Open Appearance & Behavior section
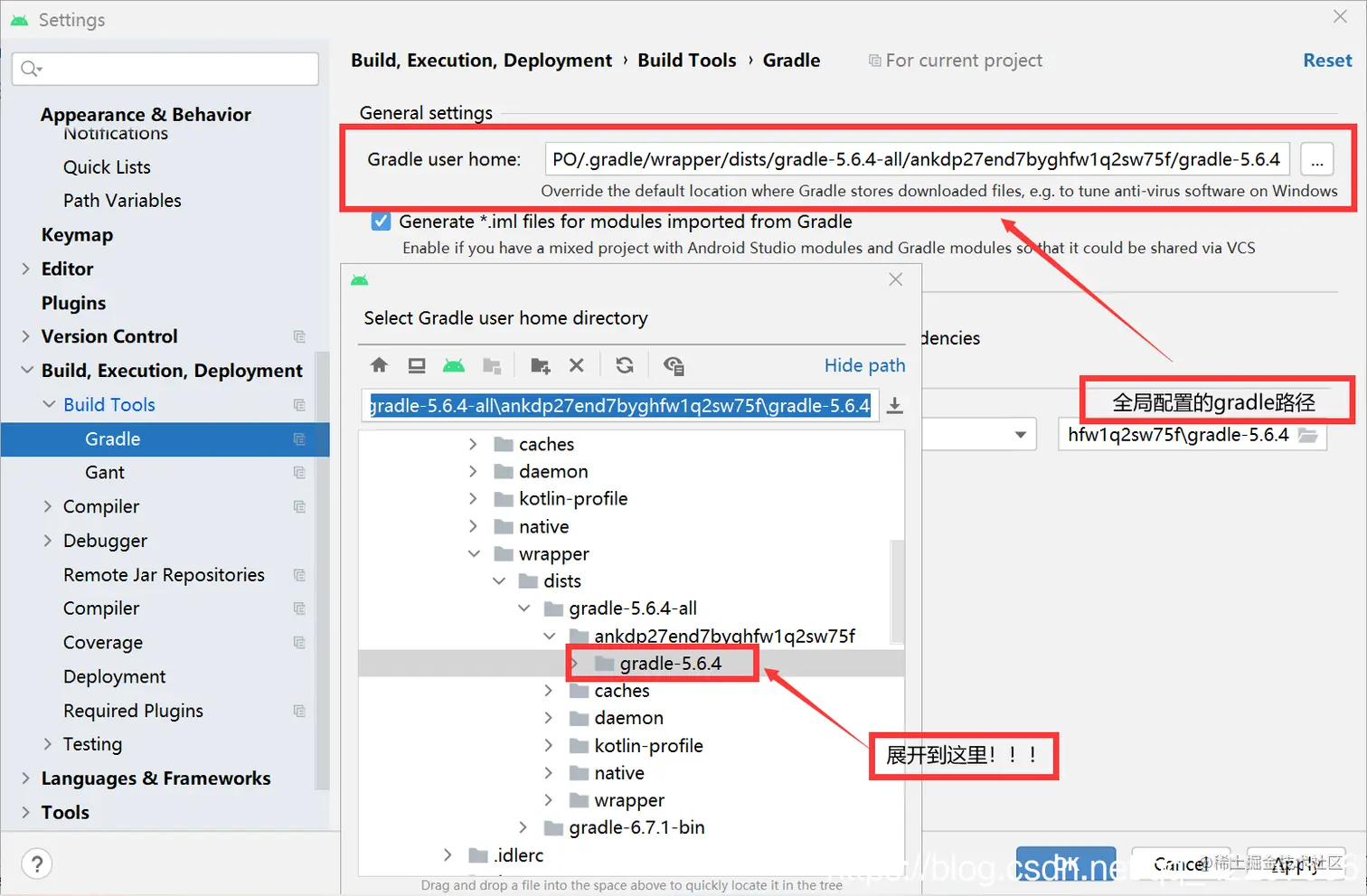The image size is (1367, 896). coord(146,115)
